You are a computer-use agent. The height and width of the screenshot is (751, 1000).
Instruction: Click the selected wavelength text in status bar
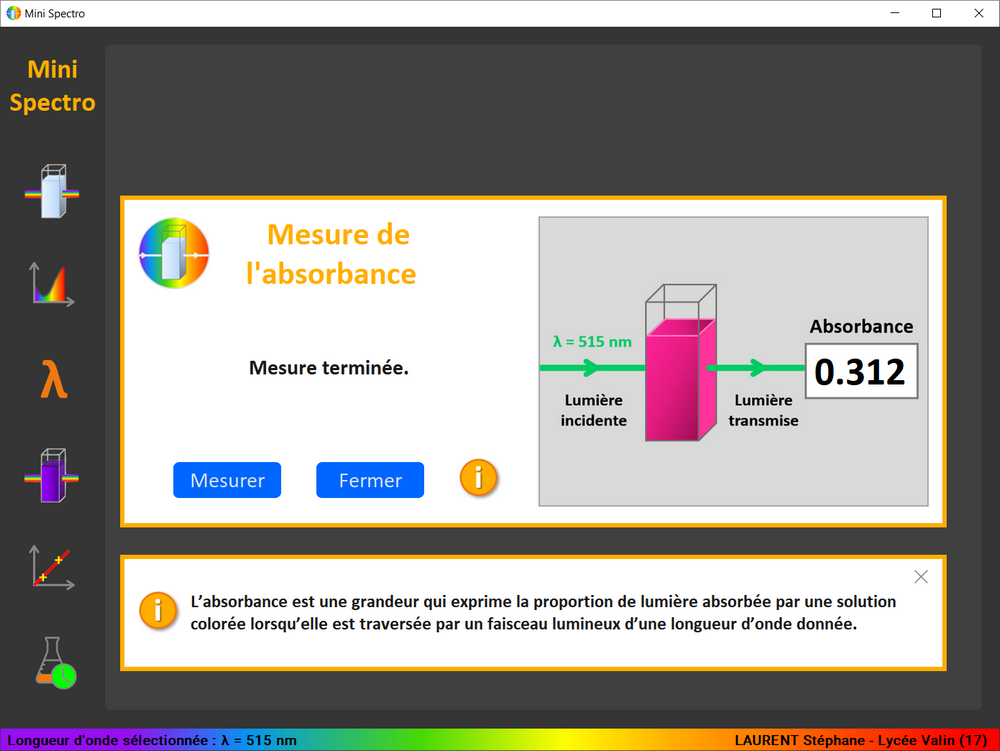click(x=152, y=740)
